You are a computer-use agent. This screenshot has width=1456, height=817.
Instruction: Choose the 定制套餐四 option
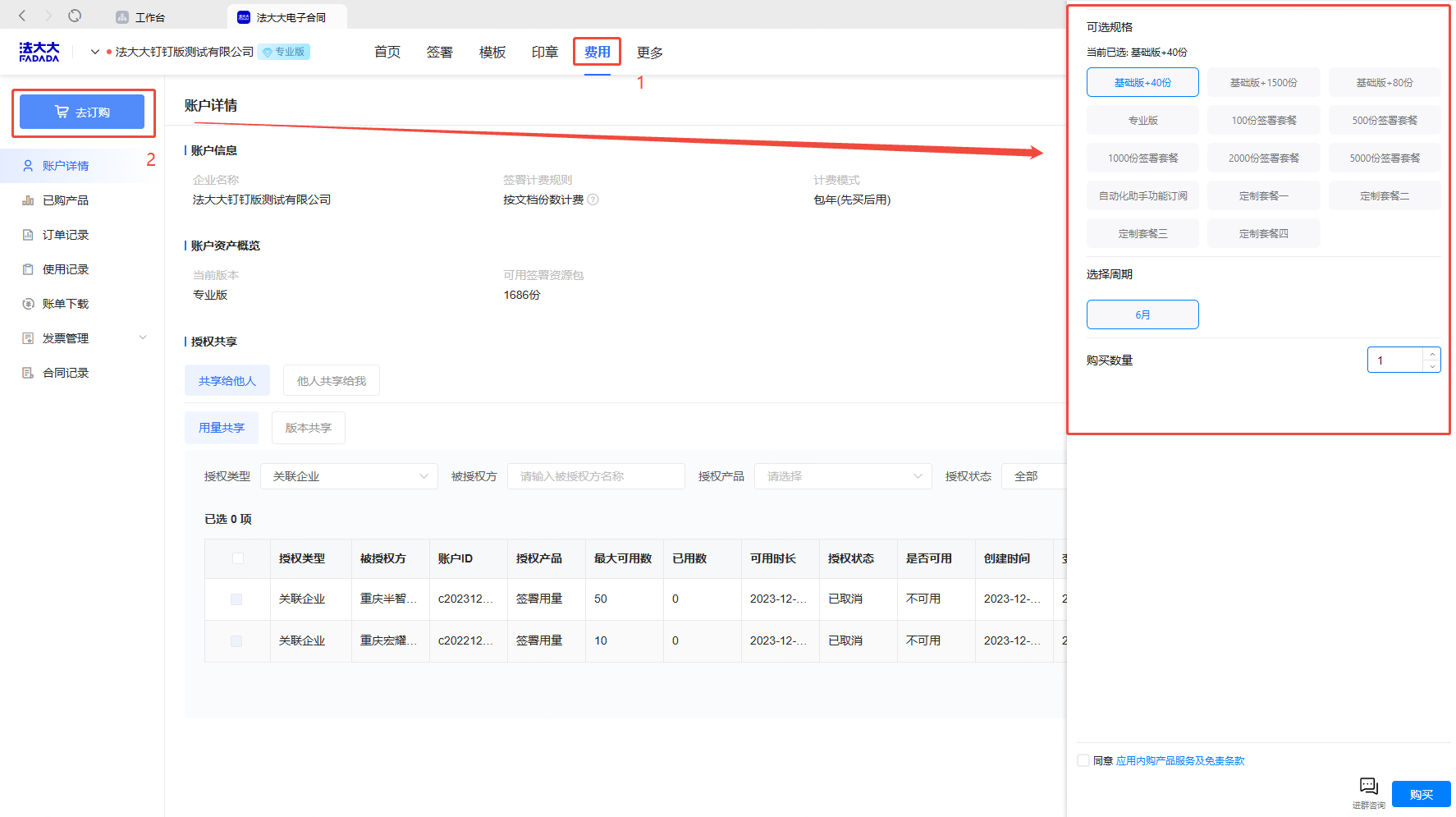click(1264, 233)
